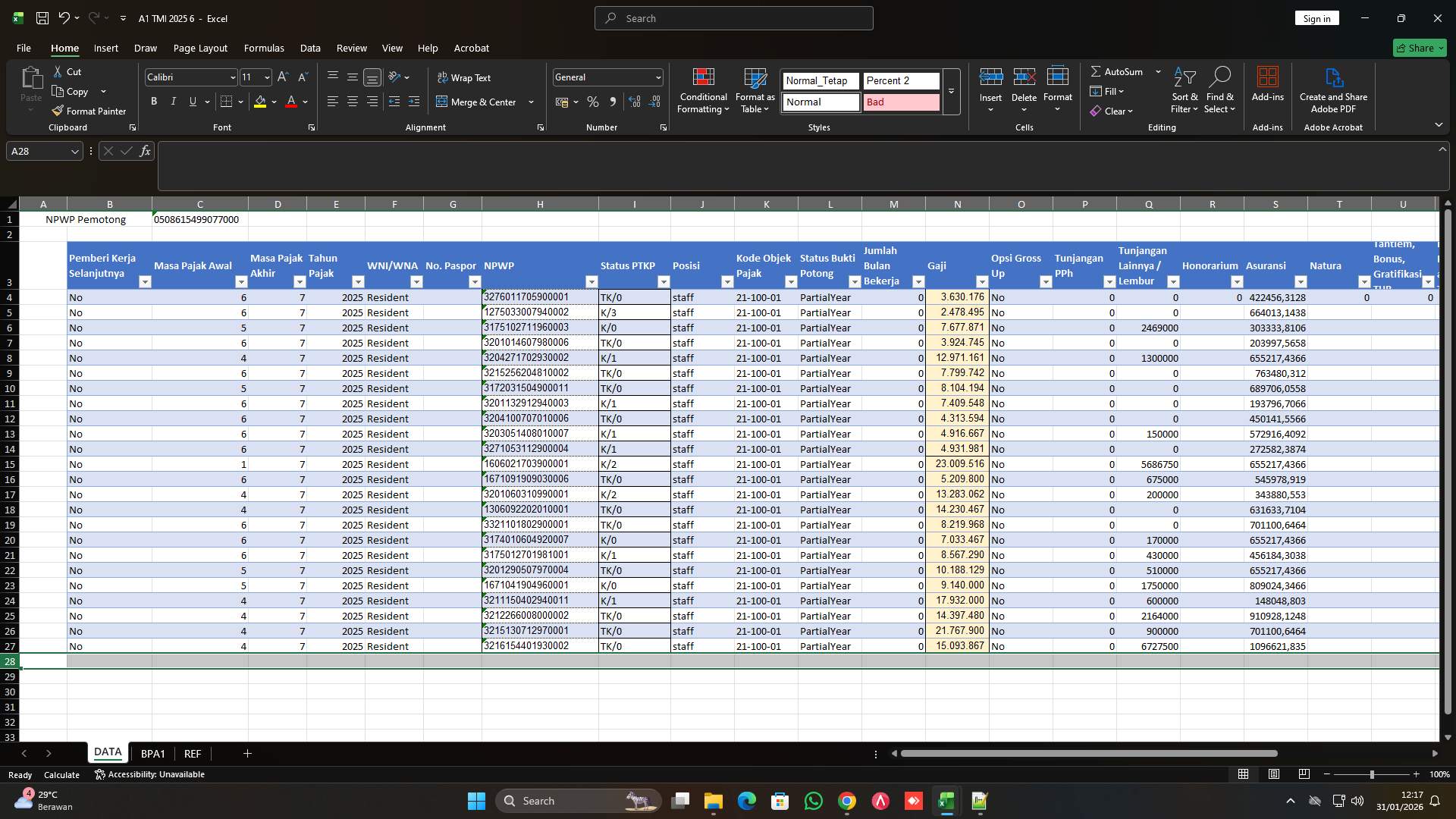Click the Percent Style icon
This screenshot has width=1456, height=819.
pos(593,102)
